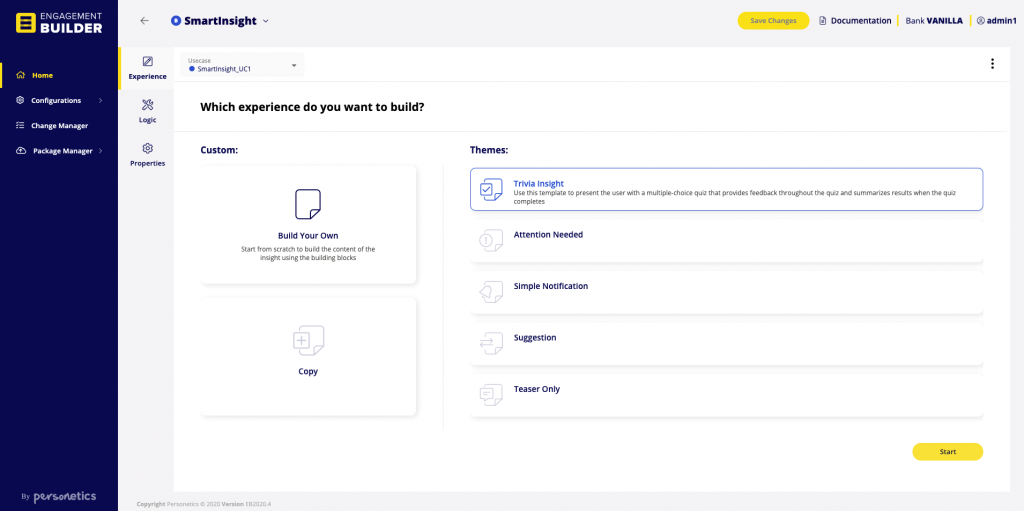Click the Copy duplicate icon
The width and height of the screenshot is (1024, 511).
[x=308, y=340]
